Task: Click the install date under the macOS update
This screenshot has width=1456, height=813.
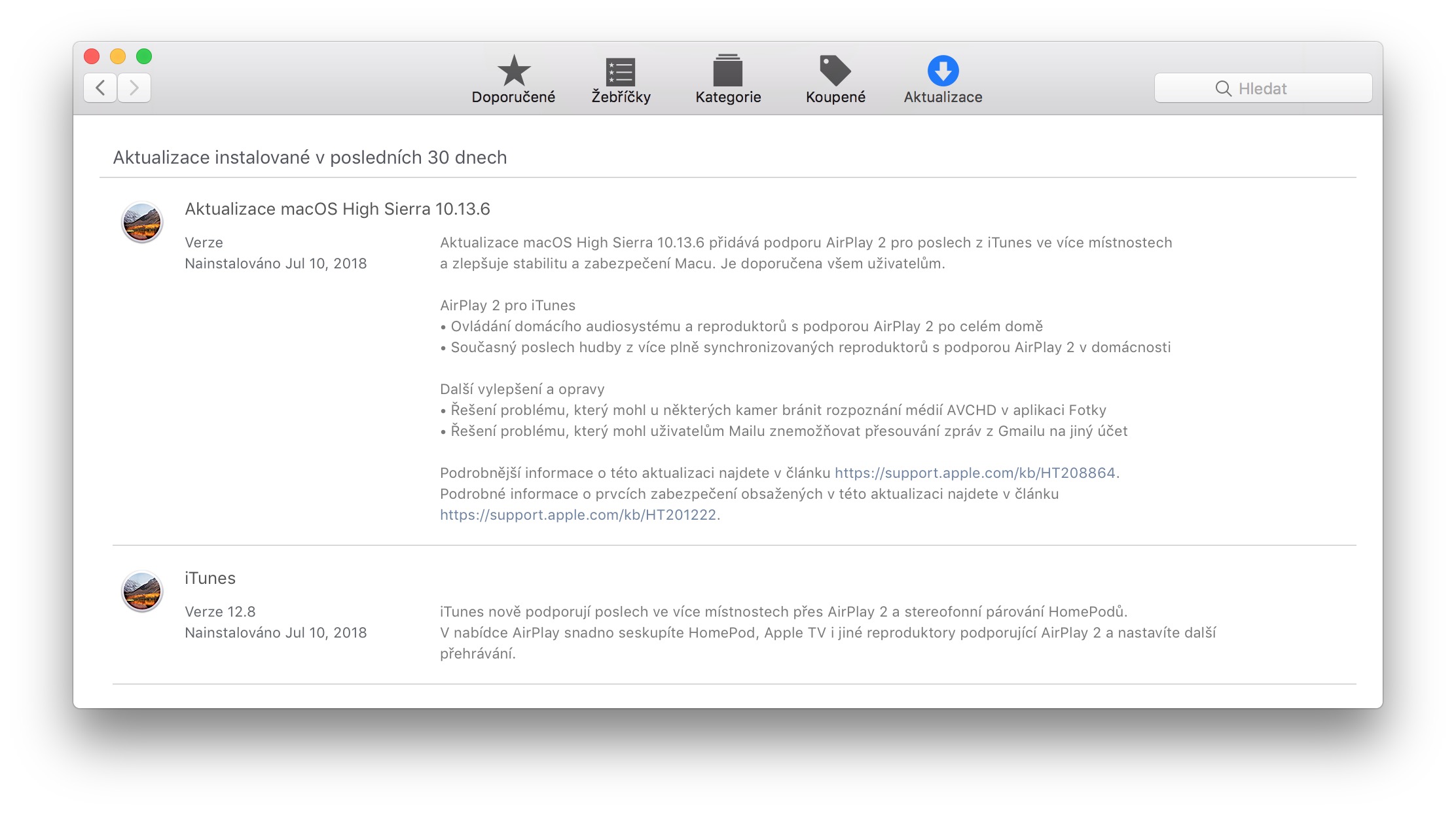Action: coord(276,263)
